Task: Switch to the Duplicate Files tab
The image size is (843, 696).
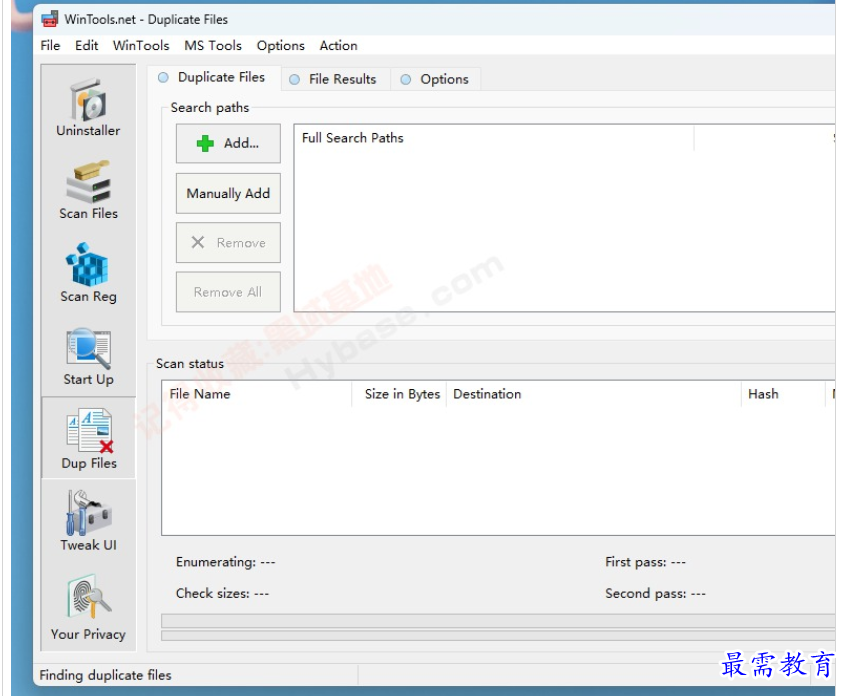Action: [213, 78]
